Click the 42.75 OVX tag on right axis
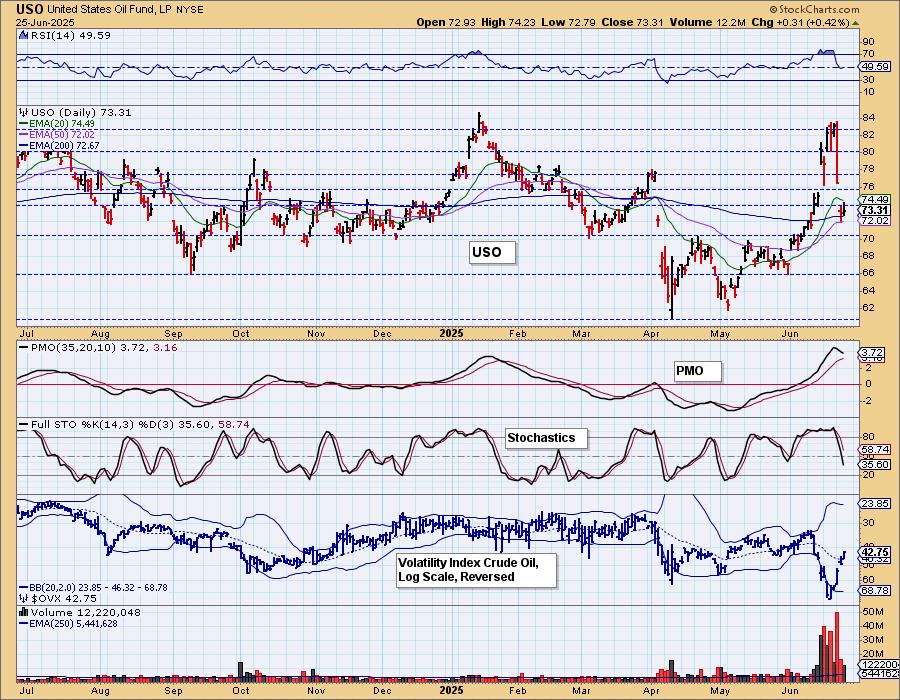Screen dimensions: 900x700 coord(876,551)
